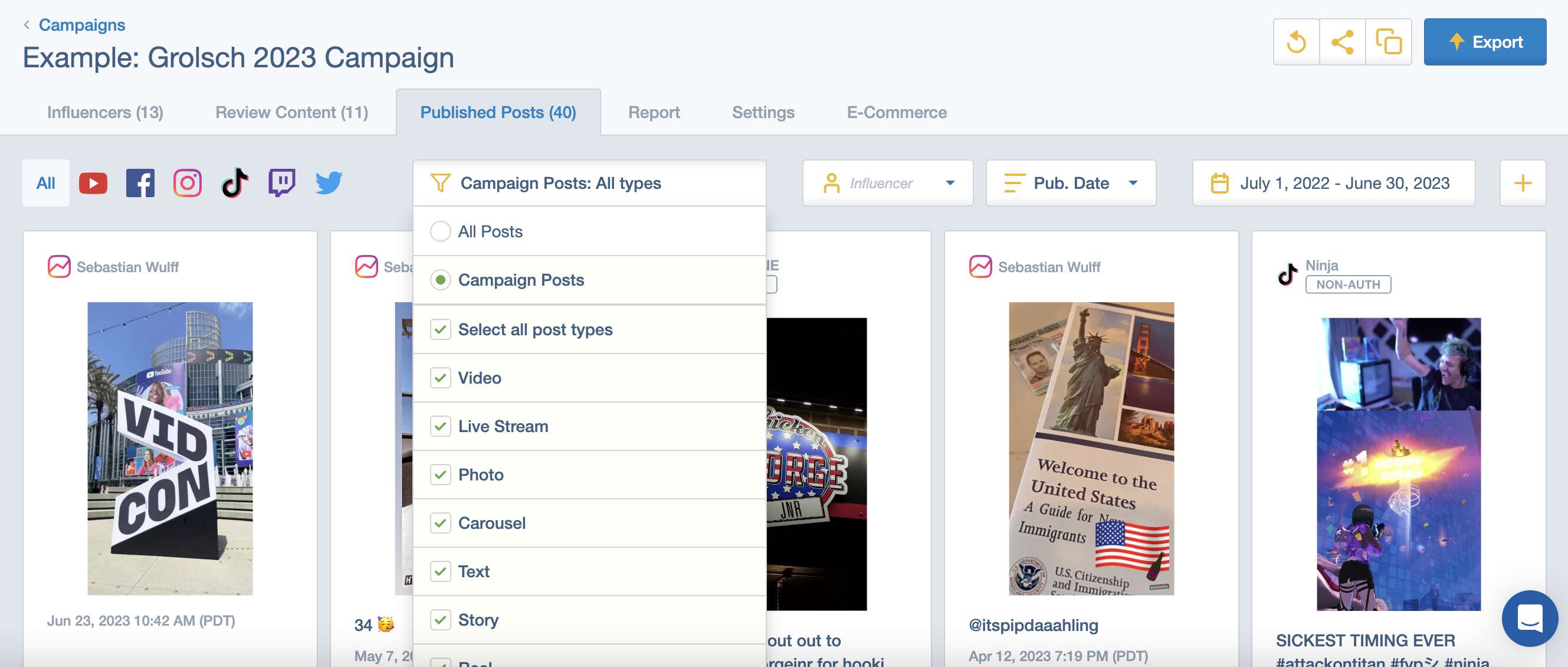This screenshot has width=1568, height=667.
Task: Open the E-Commerce tab
Action: (897, 113)
